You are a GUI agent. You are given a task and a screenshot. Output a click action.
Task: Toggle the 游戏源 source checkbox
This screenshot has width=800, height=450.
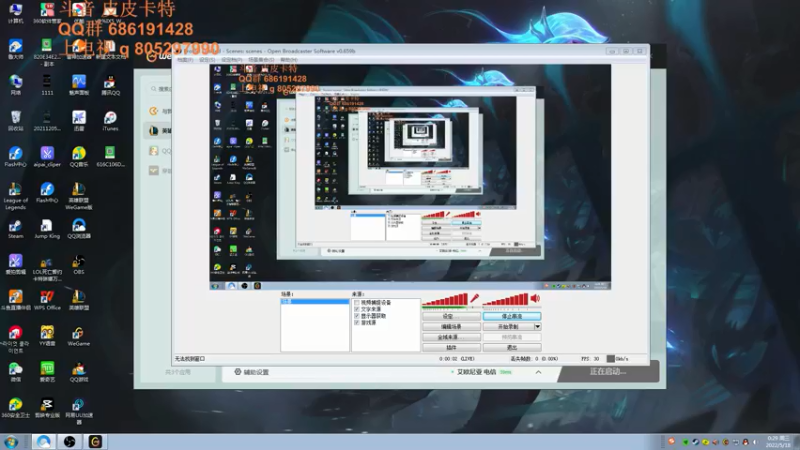click(x=357, y=322)
